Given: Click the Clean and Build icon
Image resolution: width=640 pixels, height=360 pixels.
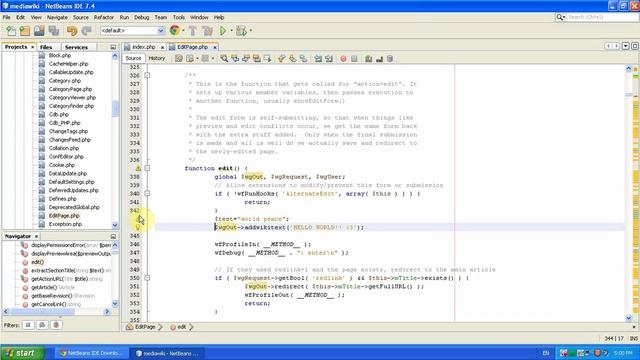Looking at the screenshot, I should click(207, 31).
